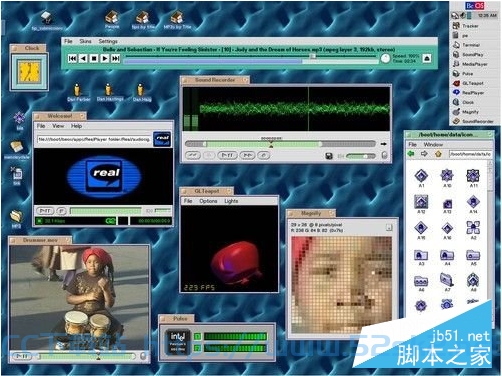The width and height of the screenshot is (502, 376).
Task: Click the stop button in SoundPlay
Action: pos(94,58)
